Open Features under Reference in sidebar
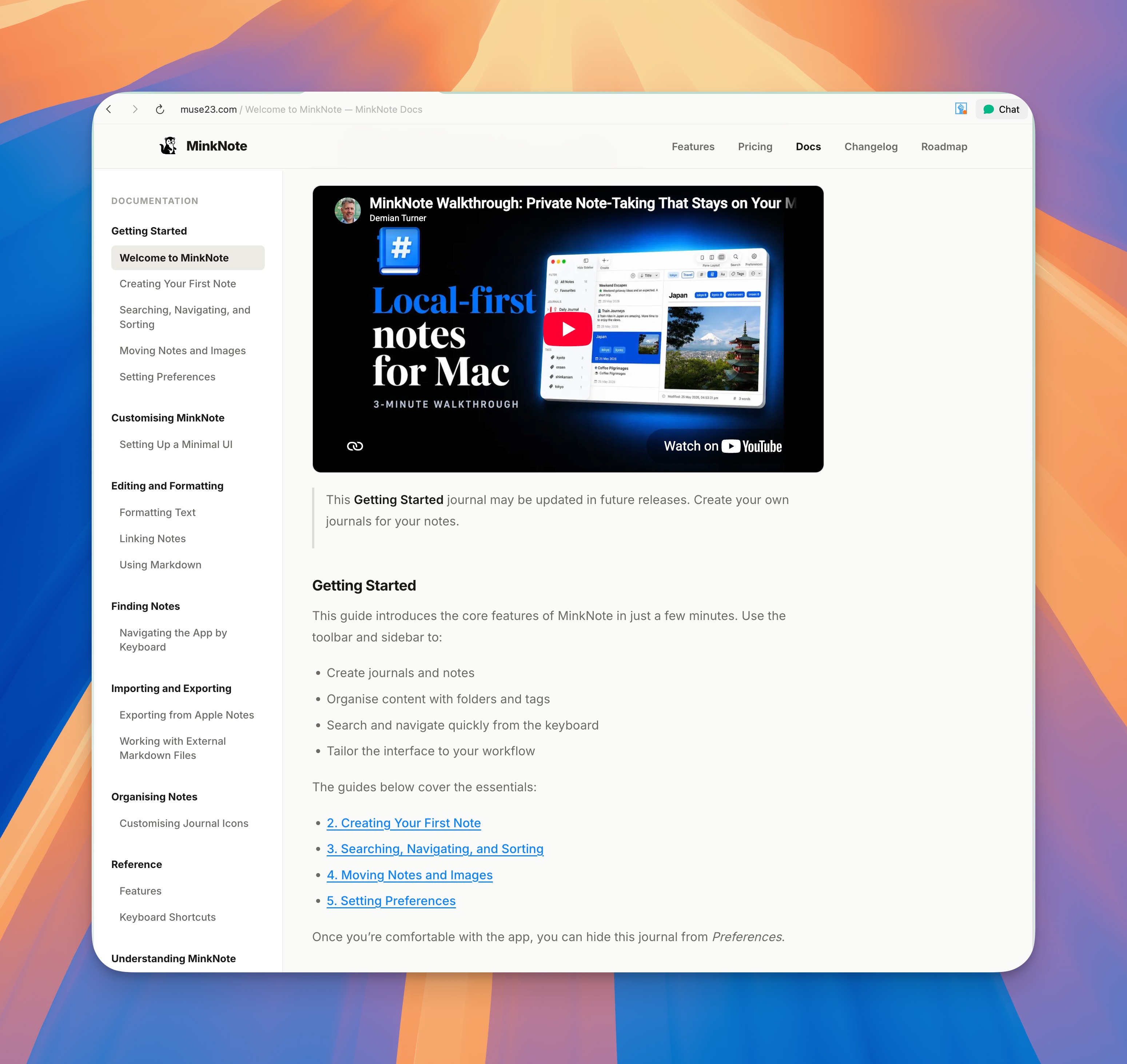The image size is (1127, 1064). 141,891
